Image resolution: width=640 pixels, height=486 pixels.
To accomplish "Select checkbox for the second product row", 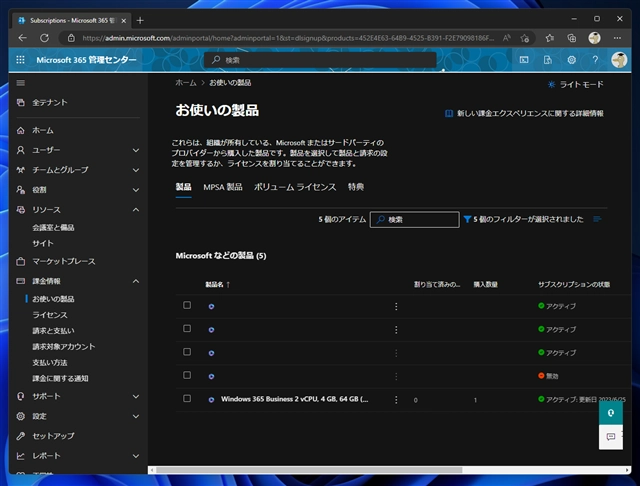I will (x=187, y=328).
